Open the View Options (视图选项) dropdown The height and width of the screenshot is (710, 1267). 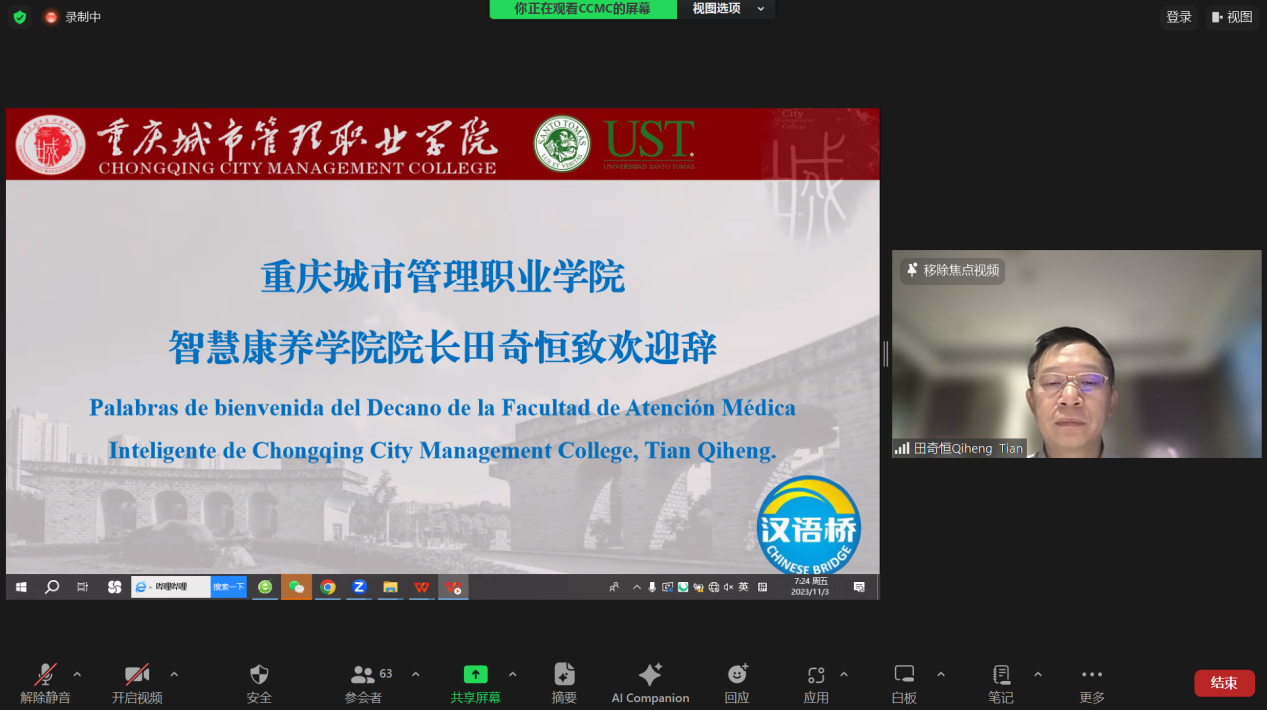pyautogui.click(x=727, y=9)
